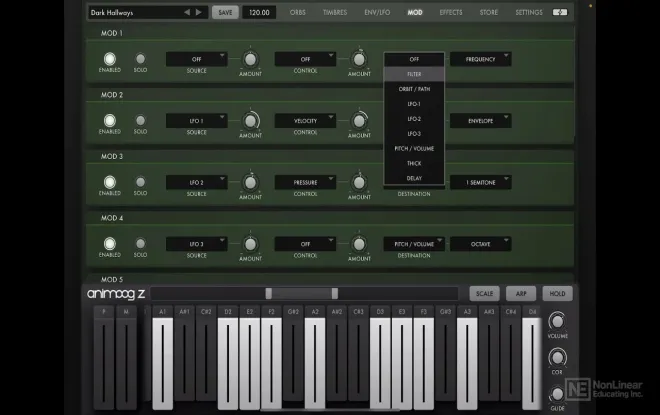Image resolution: width=660 pixels, height=415 pixels.
Task: Click the 120.00 tempo field
Action: (x=259, y=13)
